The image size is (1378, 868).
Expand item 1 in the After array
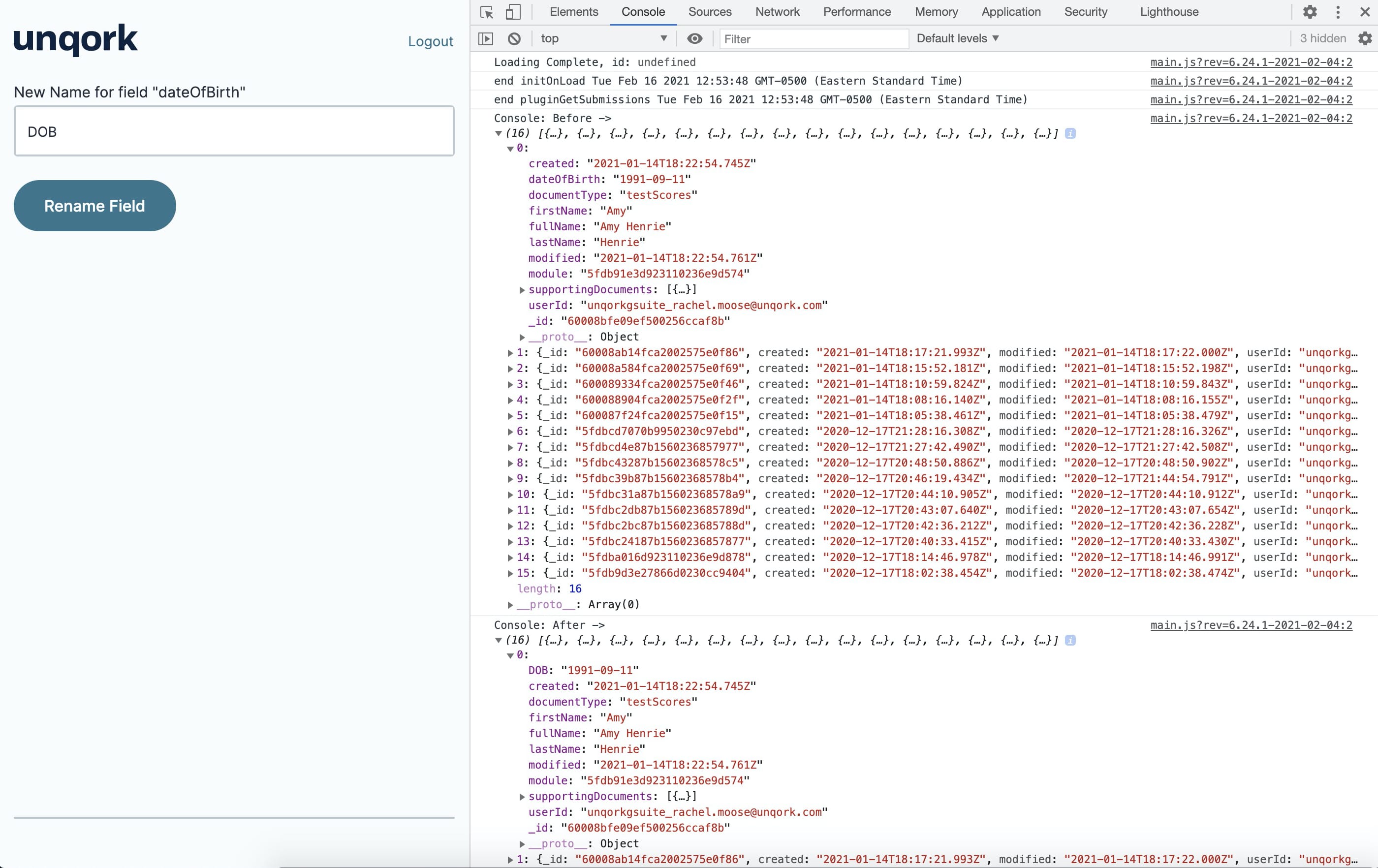[x=510, y=860]
